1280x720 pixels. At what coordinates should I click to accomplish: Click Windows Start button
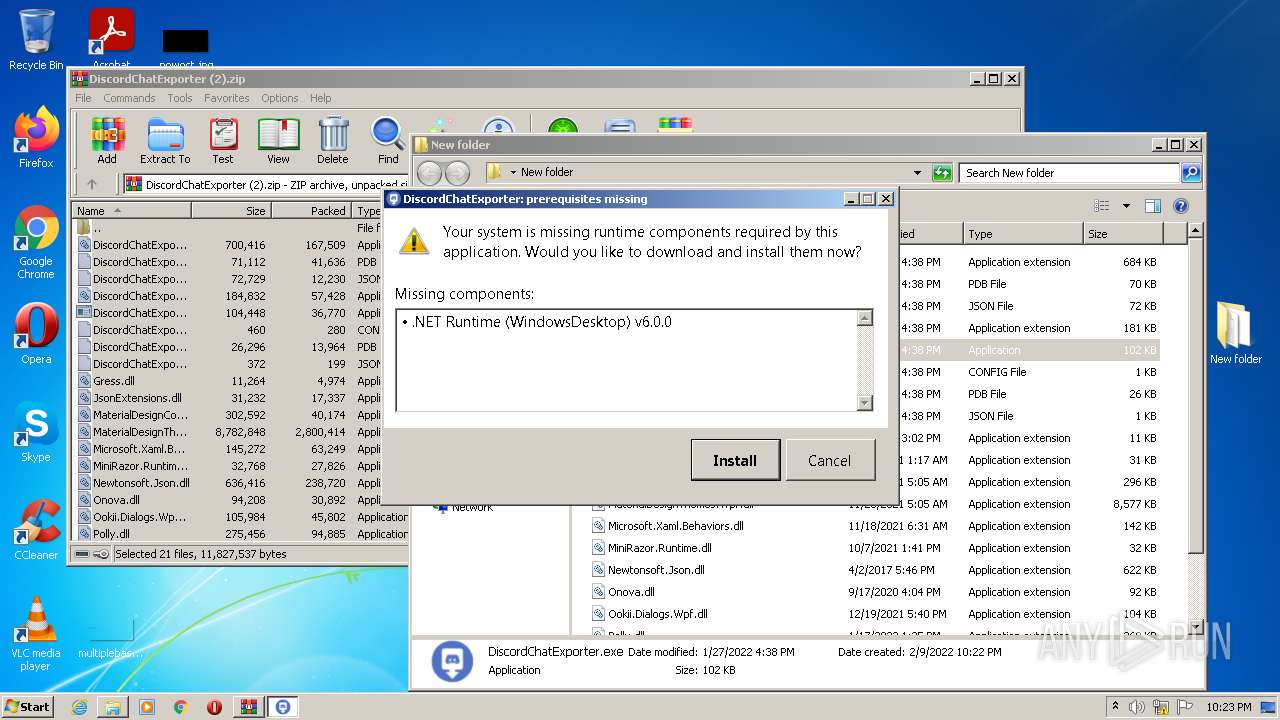pyautogui.click(x=28, y=706)
